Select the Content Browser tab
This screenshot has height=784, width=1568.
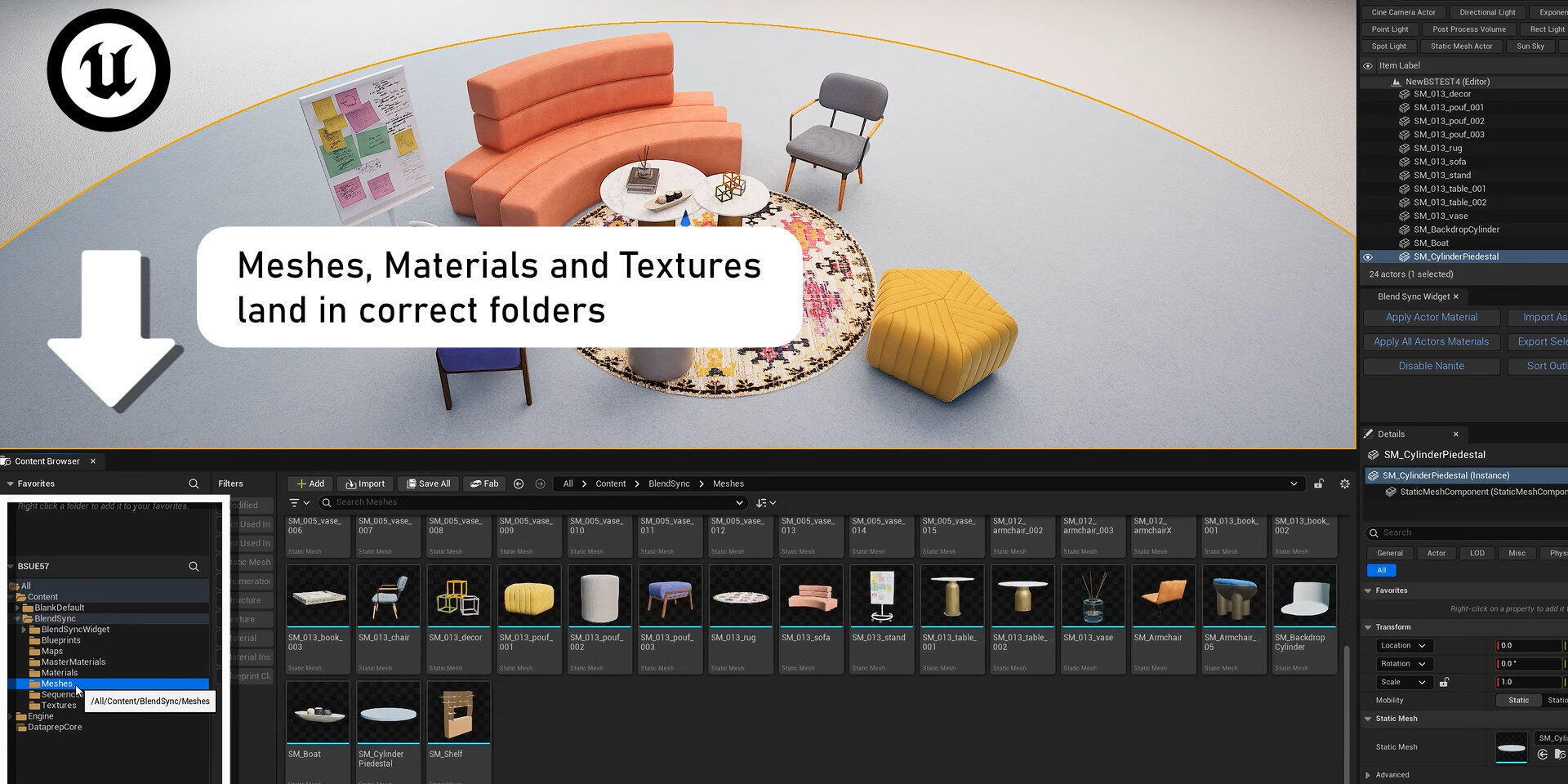[47, 461]
